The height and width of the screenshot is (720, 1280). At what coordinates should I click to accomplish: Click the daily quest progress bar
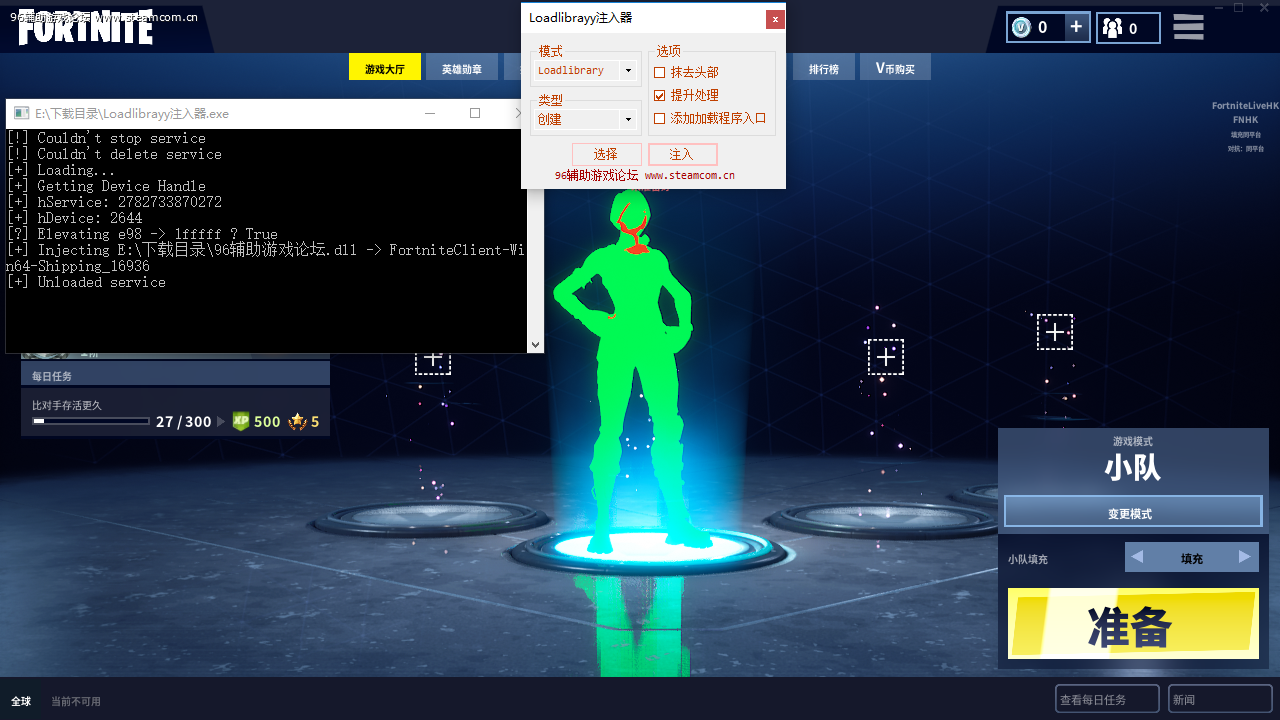[x=91, y=421]
